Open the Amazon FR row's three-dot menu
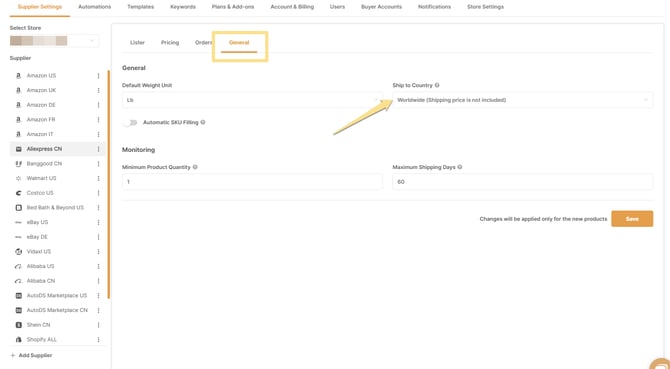This screenshot has height=369, width=670. tap(98, 120)
